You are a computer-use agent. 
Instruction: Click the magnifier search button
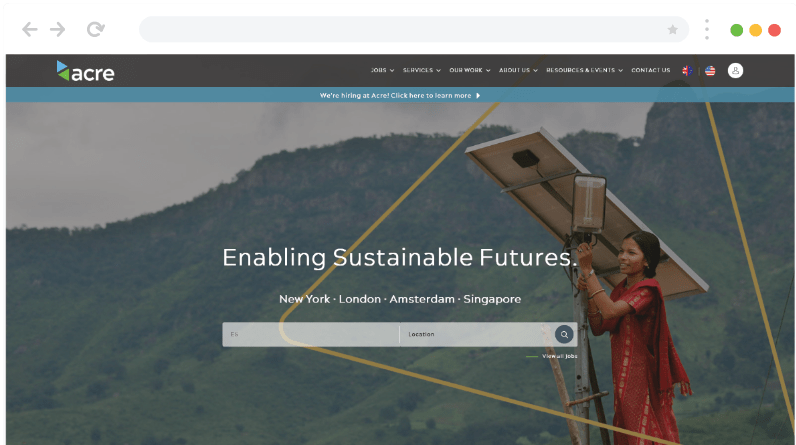pyautogui.click(x=564, y=334)
